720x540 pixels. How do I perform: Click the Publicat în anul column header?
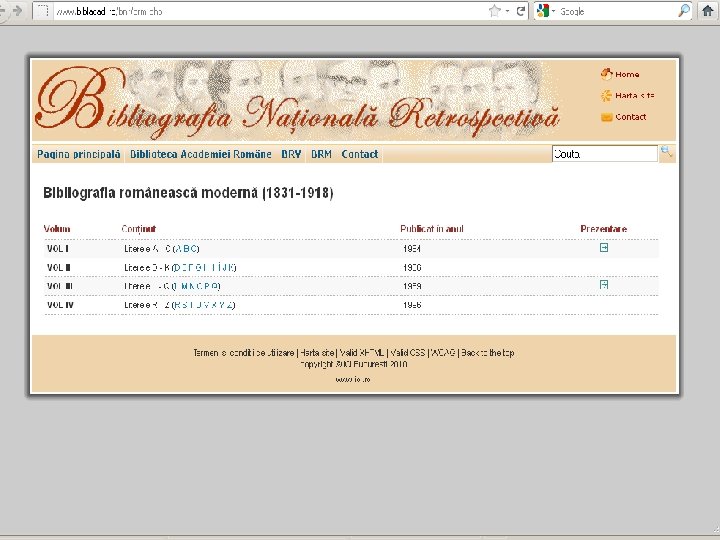coord(432,229)
